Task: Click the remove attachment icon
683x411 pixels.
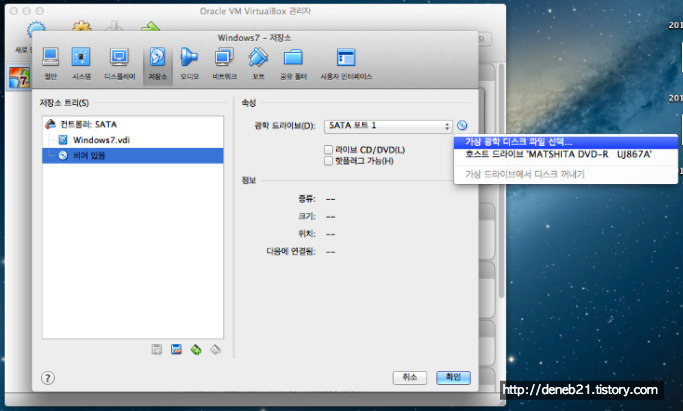Action: tap(215, 349)
